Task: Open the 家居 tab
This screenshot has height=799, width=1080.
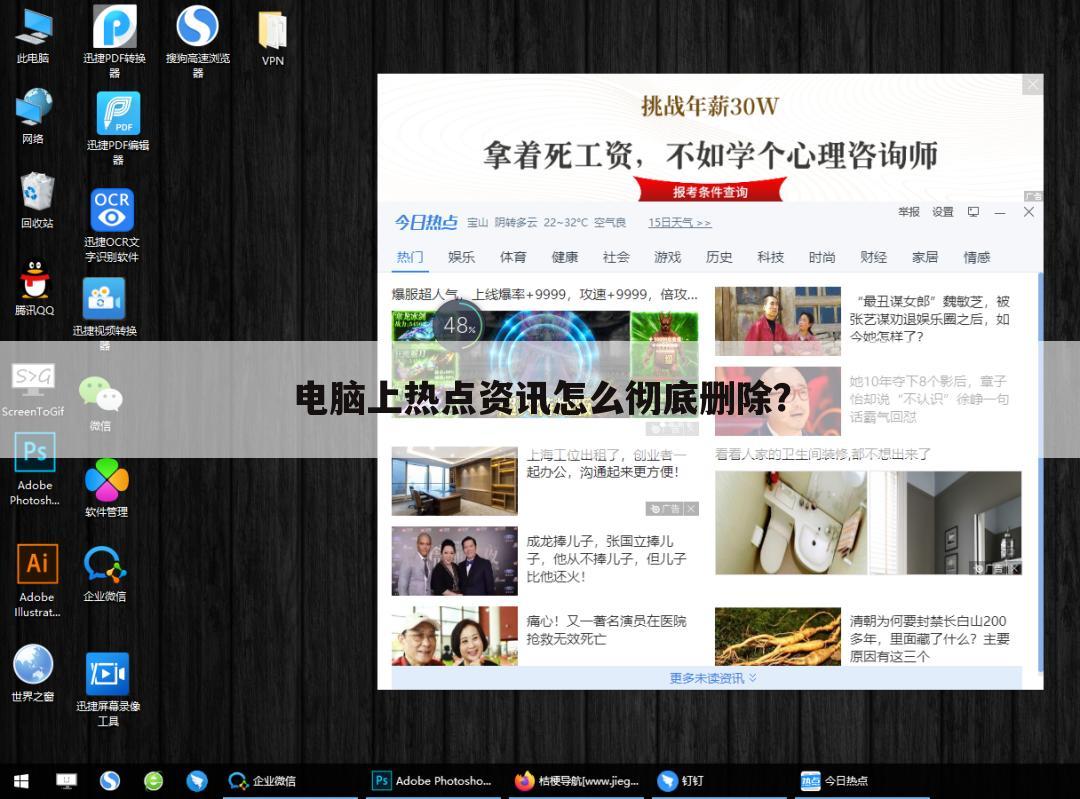Action: point(925,257)
